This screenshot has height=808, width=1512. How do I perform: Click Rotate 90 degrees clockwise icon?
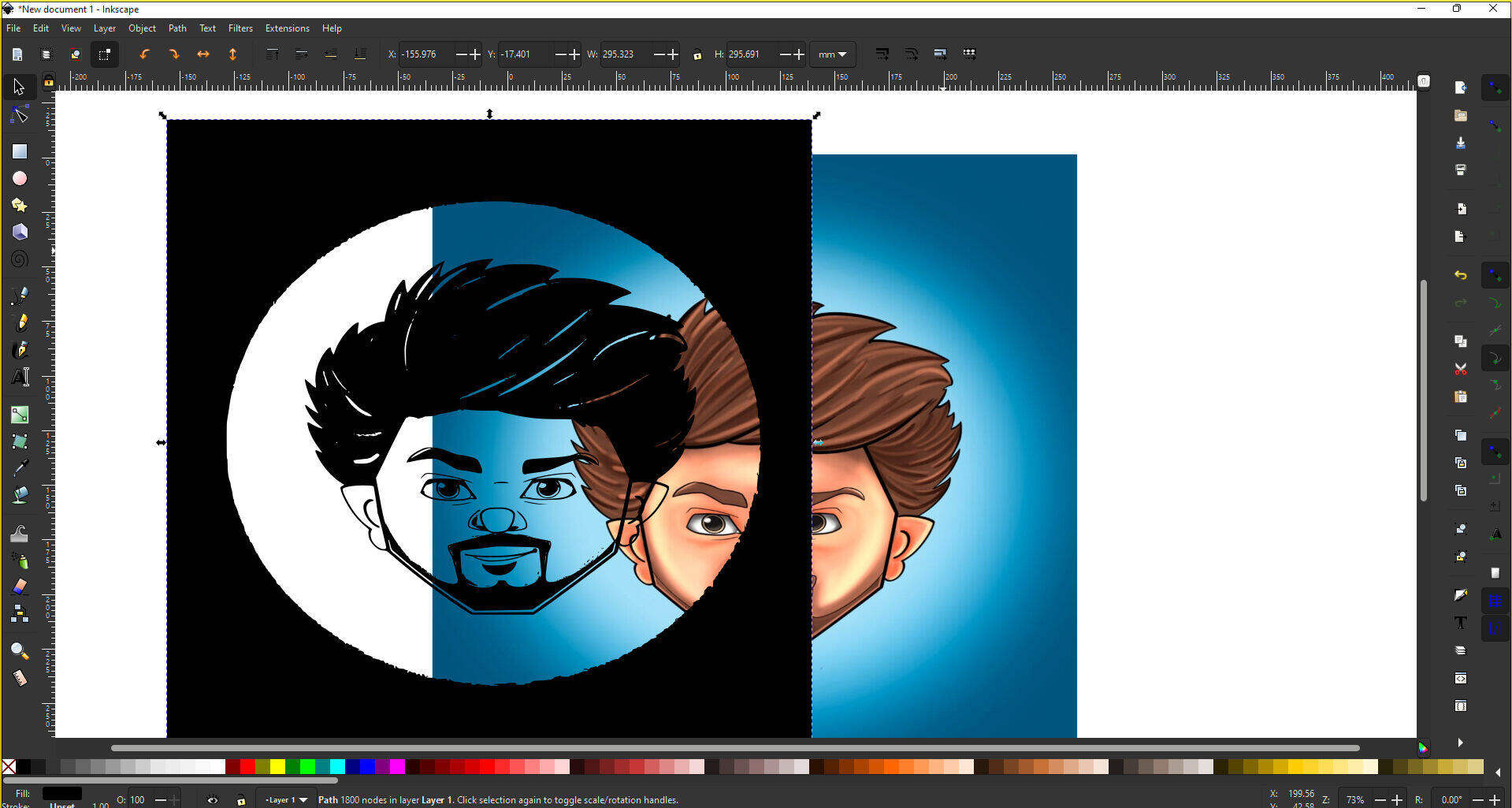173,54
